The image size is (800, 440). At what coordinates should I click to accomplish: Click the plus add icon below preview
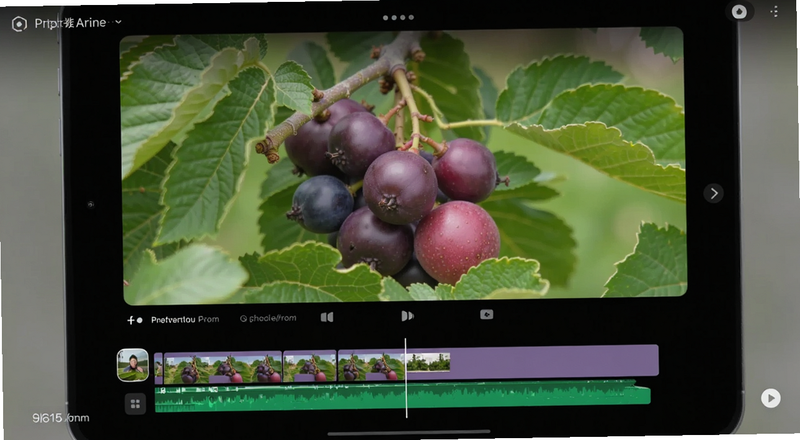coord(131,320)
